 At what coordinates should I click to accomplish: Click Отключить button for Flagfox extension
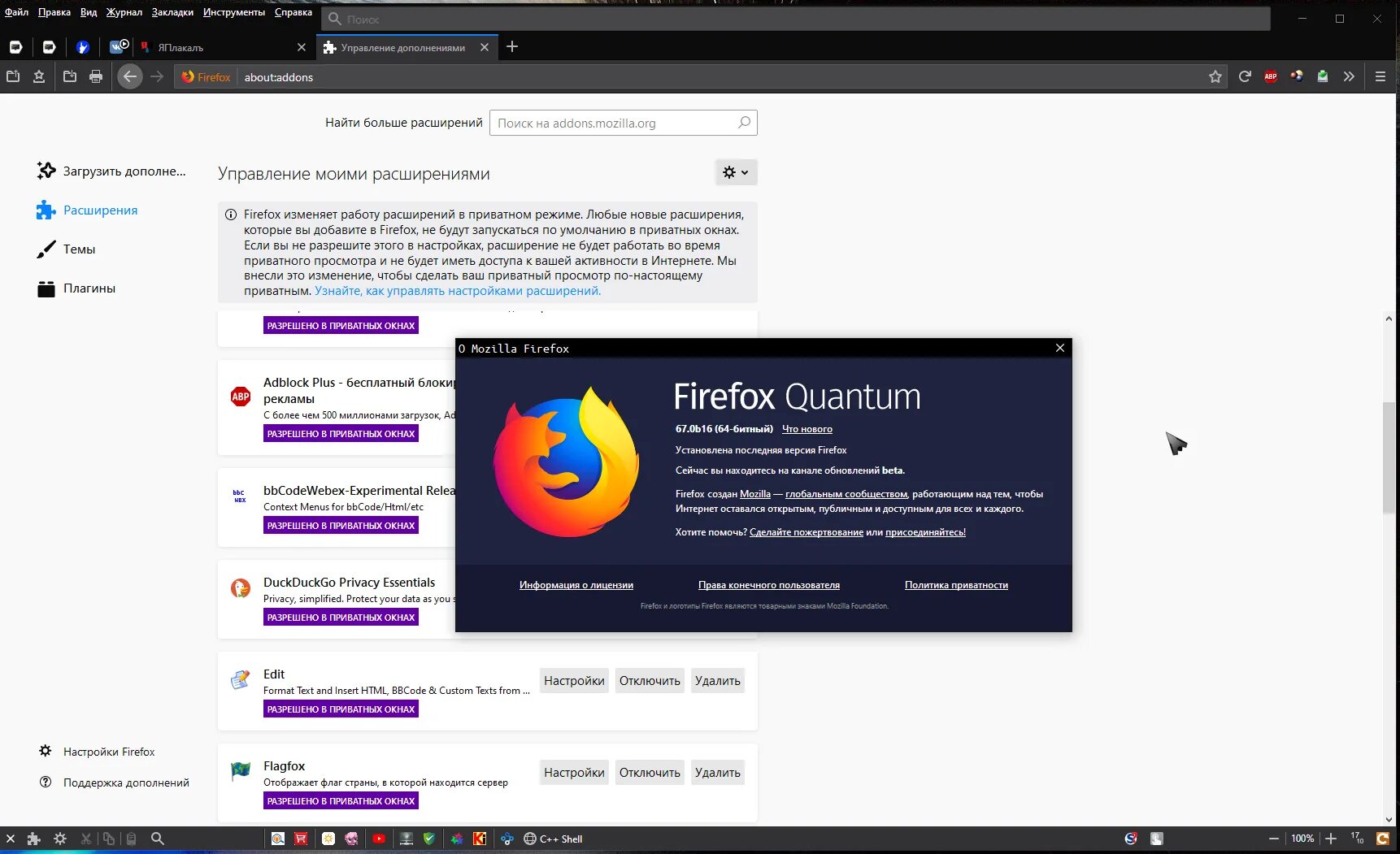tap(650, 773)
